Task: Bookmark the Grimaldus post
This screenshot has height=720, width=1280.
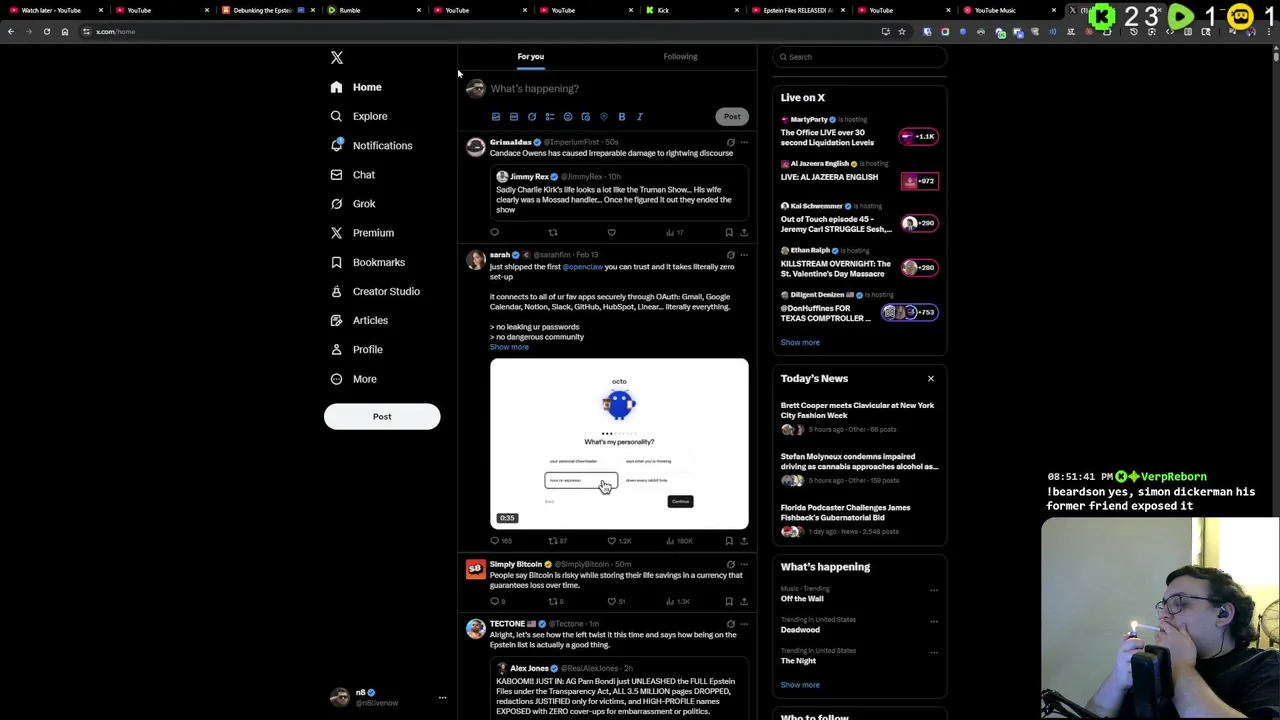Action: click(729, 233)
